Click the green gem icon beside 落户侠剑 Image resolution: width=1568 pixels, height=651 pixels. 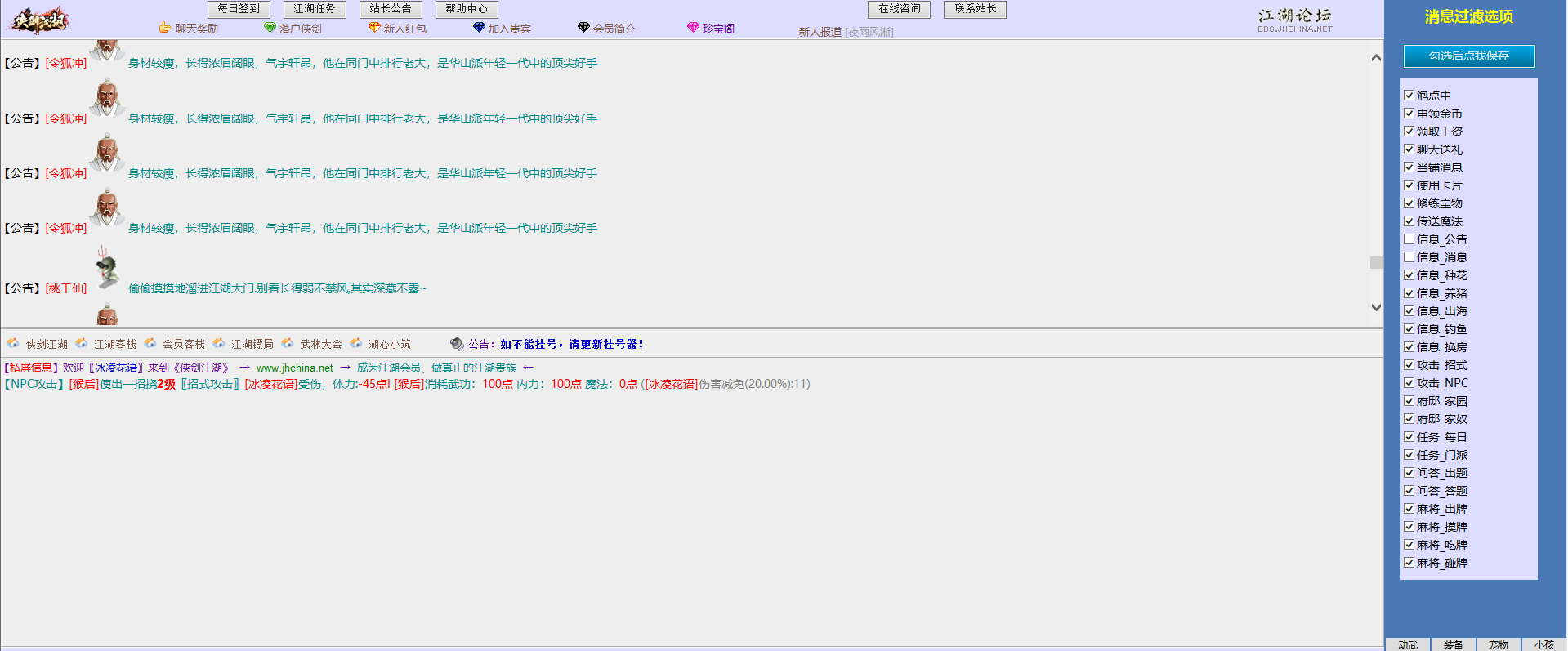(270, 28)
